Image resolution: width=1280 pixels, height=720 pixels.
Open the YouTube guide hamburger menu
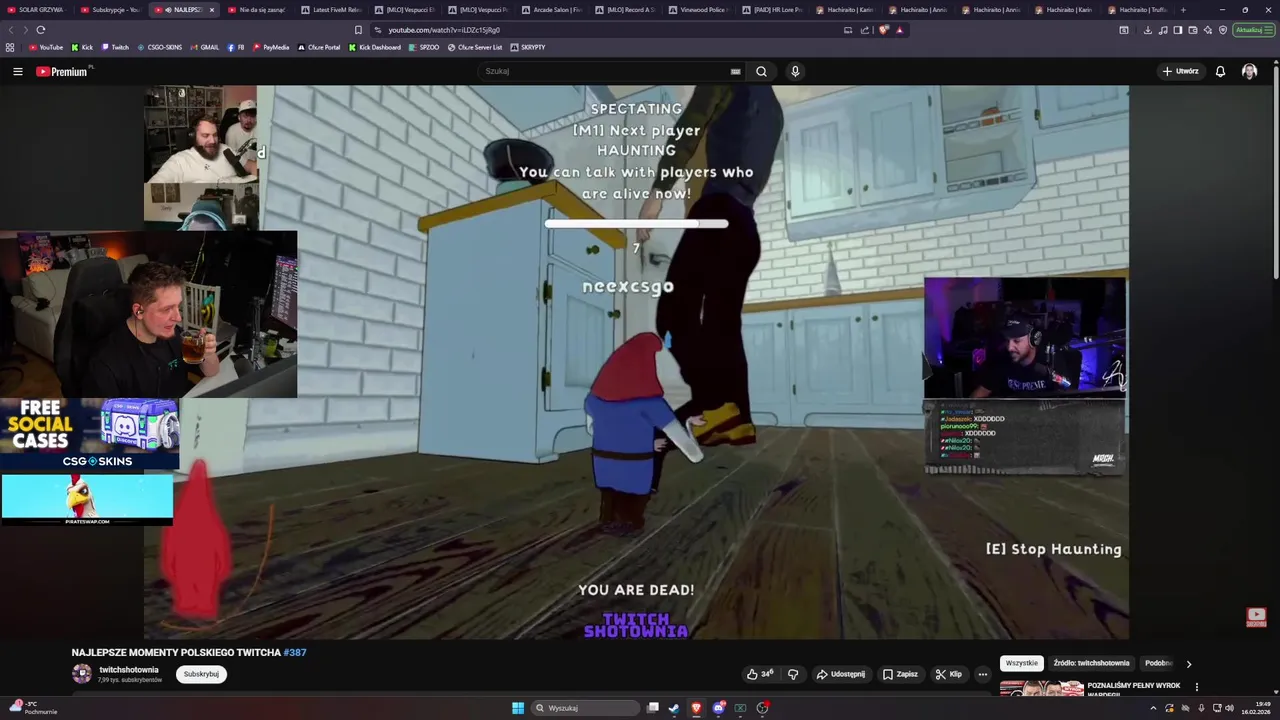tap(17, 71)
